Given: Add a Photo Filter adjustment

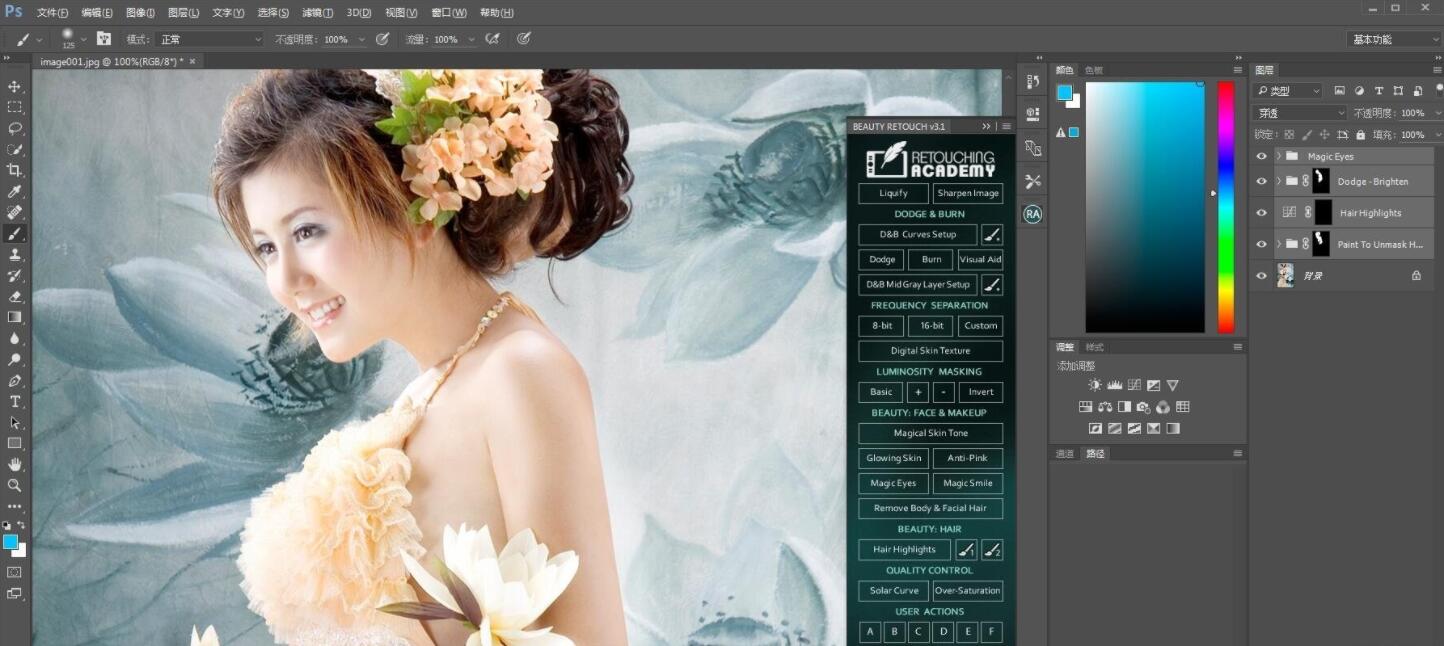Looking at the screenshot, I should click(1144, 407).
